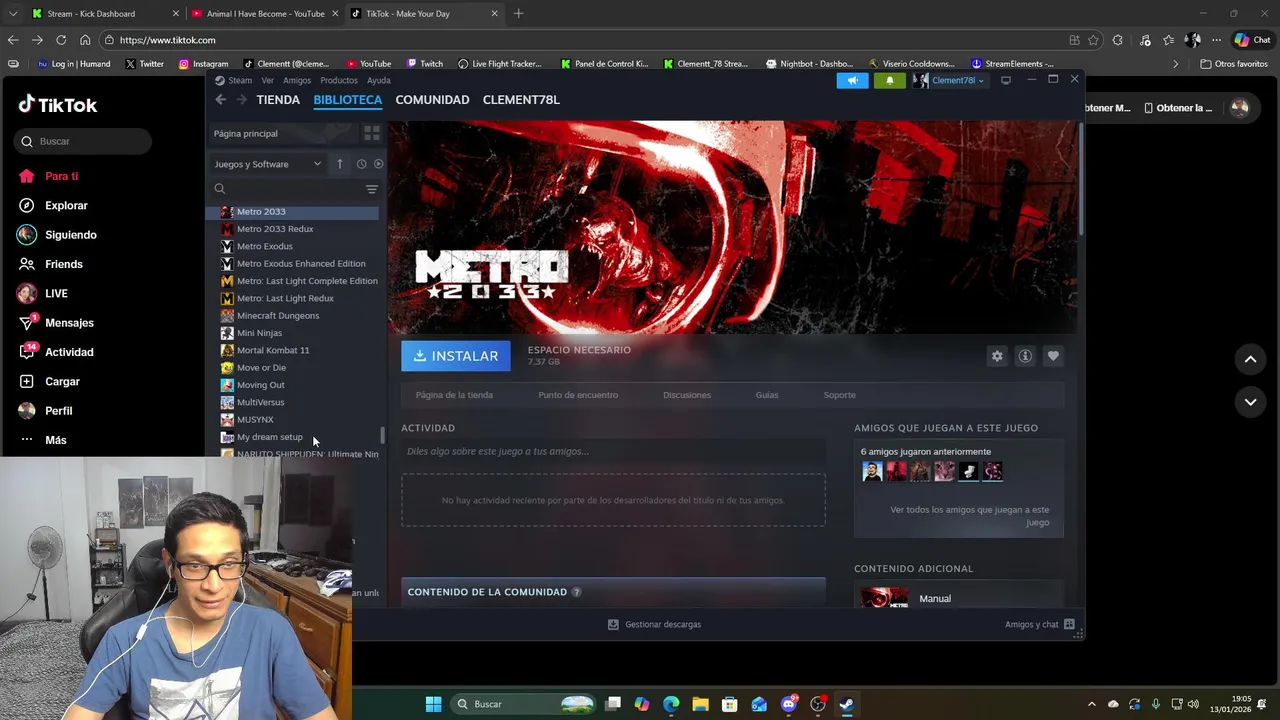Expand Juegos y Software dropdown
Image resolution: width=1280 pixels, height=720 pixels.
[x=268, y=164]
